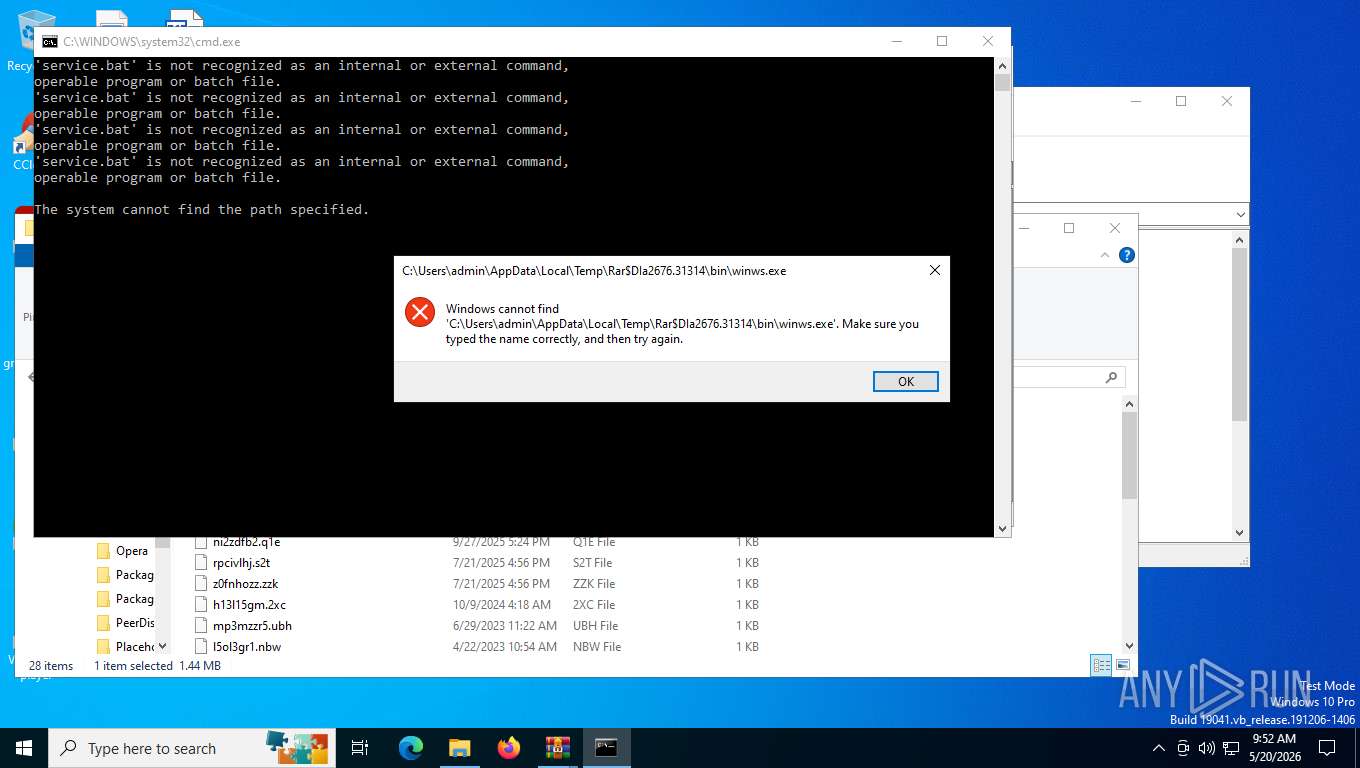The width and height of the screenshot is (1360, 768).
Task: Switch Explorer to large icons view
Action: tap(1123, 665)
